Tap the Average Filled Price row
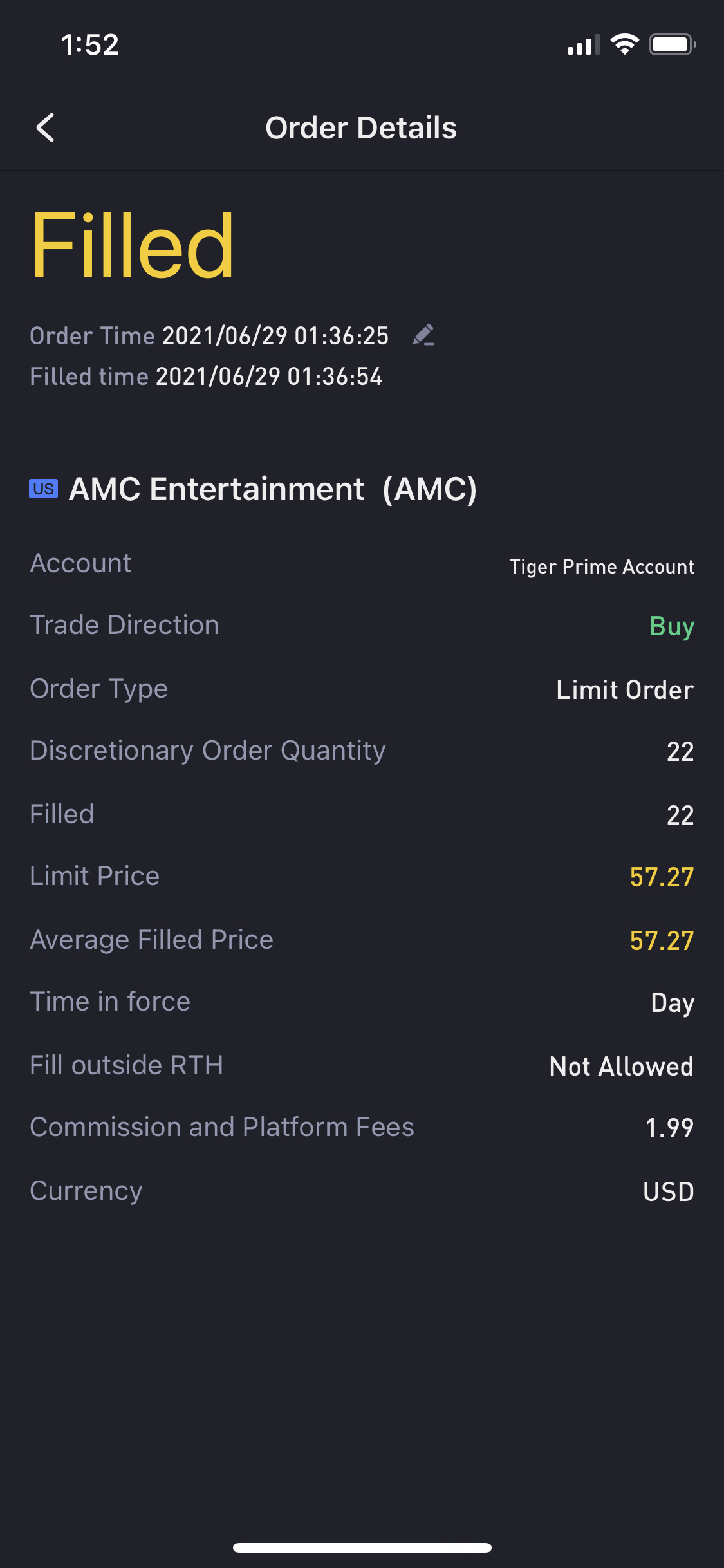Image resolution: width=724 pixels, height=1568 pixels. pos(362,940)
